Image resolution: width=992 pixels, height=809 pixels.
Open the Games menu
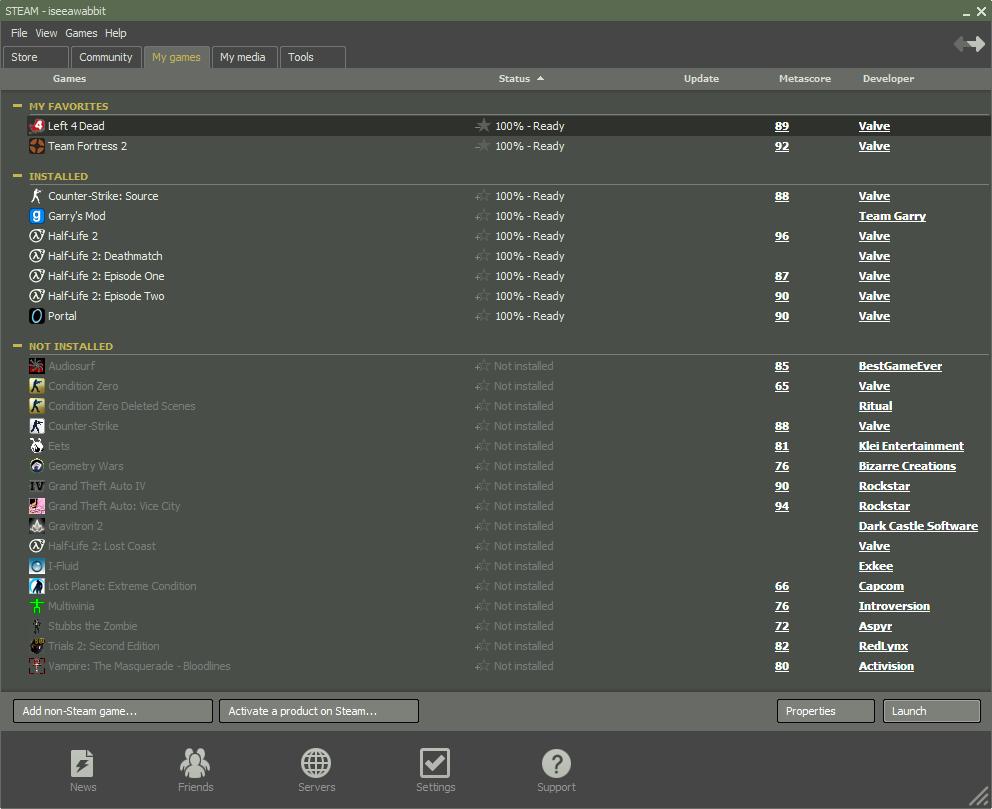81,33
